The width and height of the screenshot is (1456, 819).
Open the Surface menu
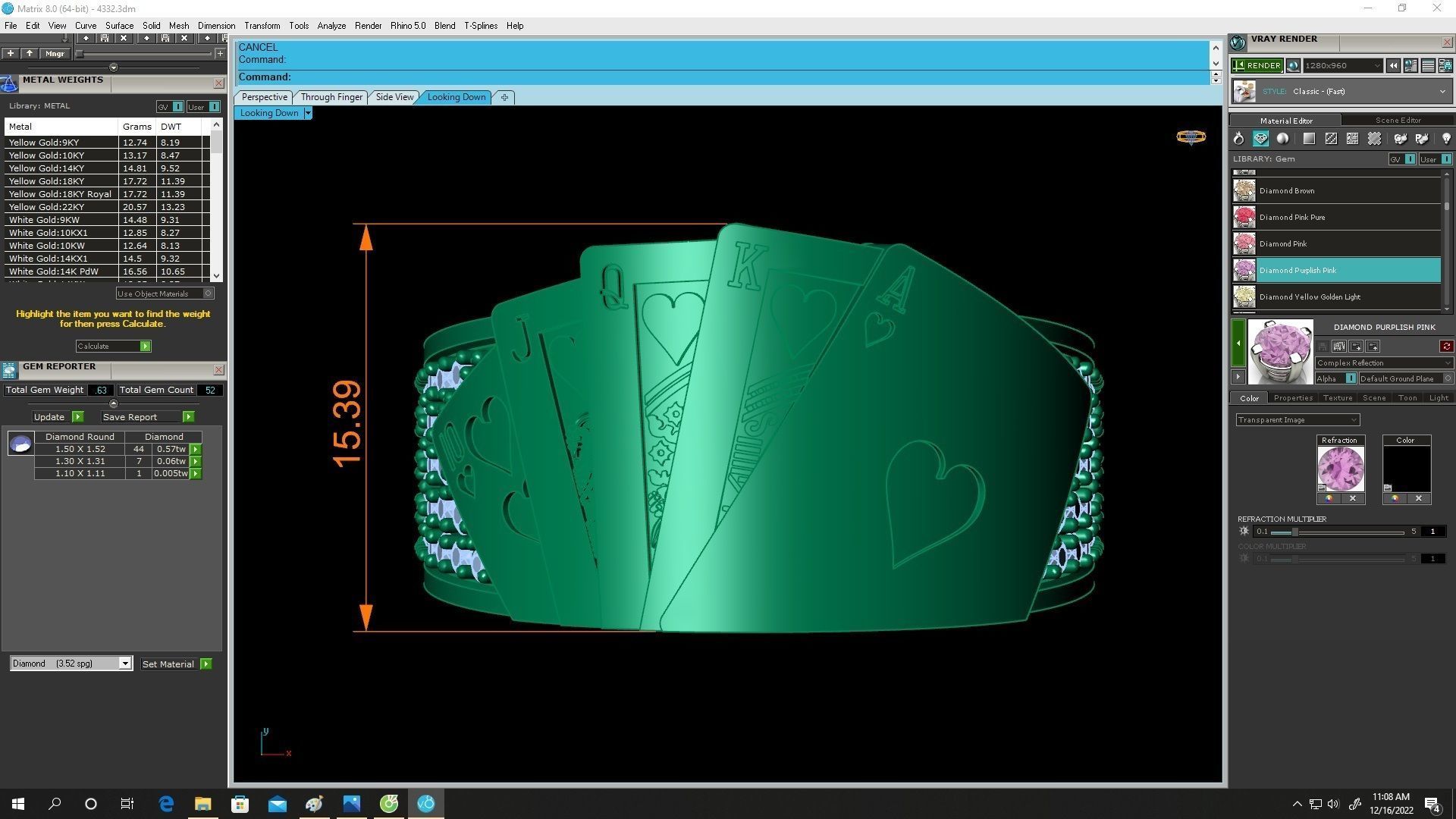pyautogui.click(x=119, y=26)
